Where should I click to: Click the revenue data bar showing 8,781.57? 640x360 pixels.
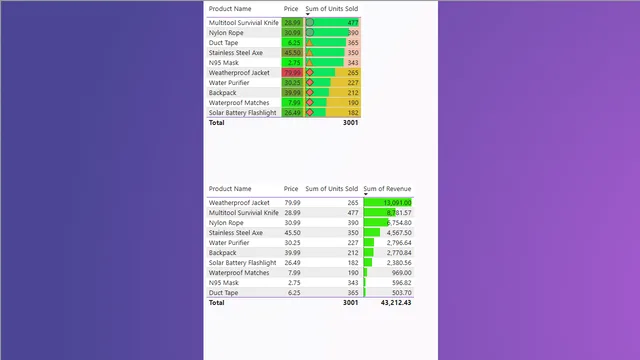click(x=380, y=213)
